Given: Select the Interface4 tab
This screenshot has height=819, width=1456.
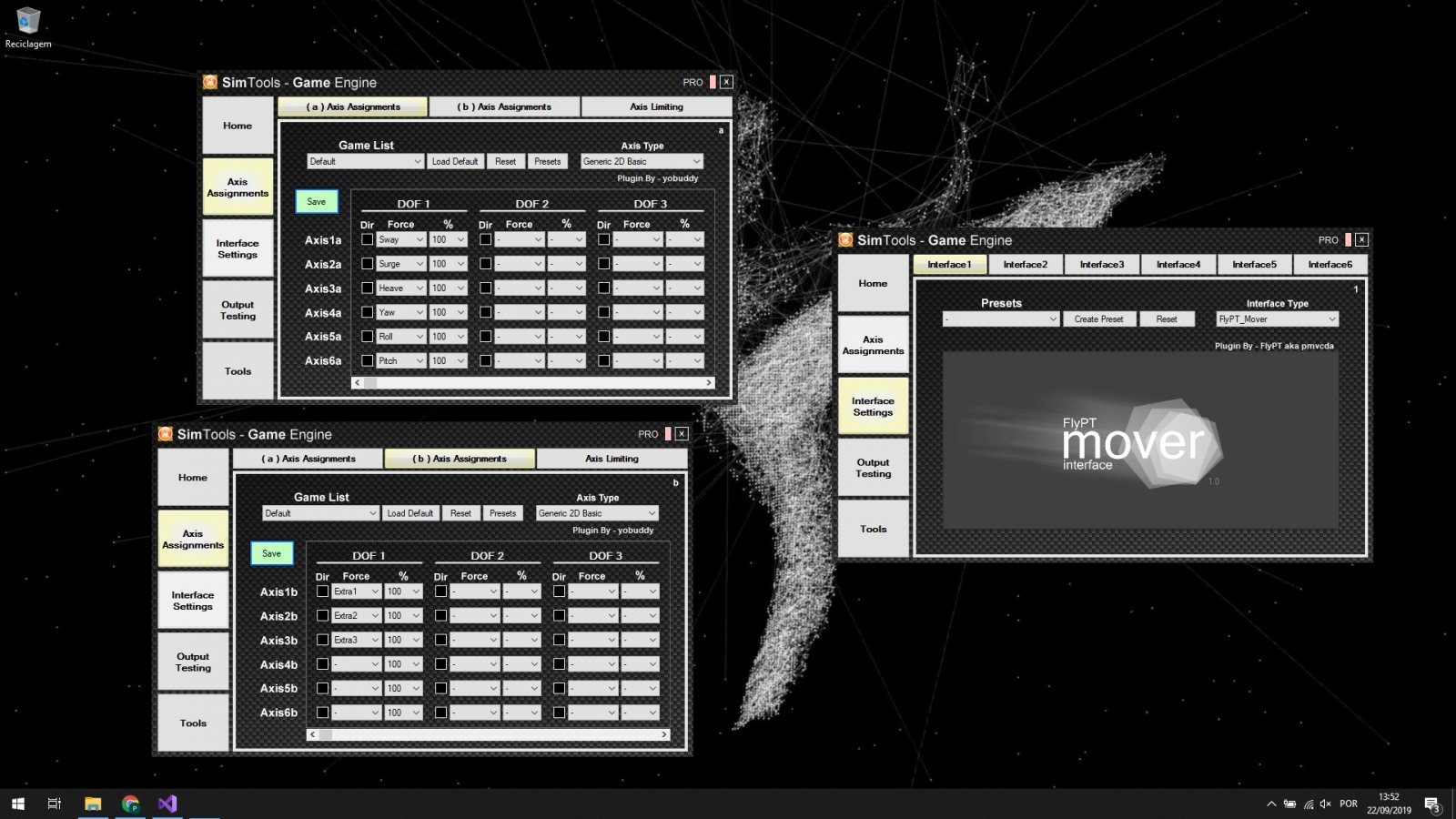Looking at the screenshot, I should pos(1178,265).
